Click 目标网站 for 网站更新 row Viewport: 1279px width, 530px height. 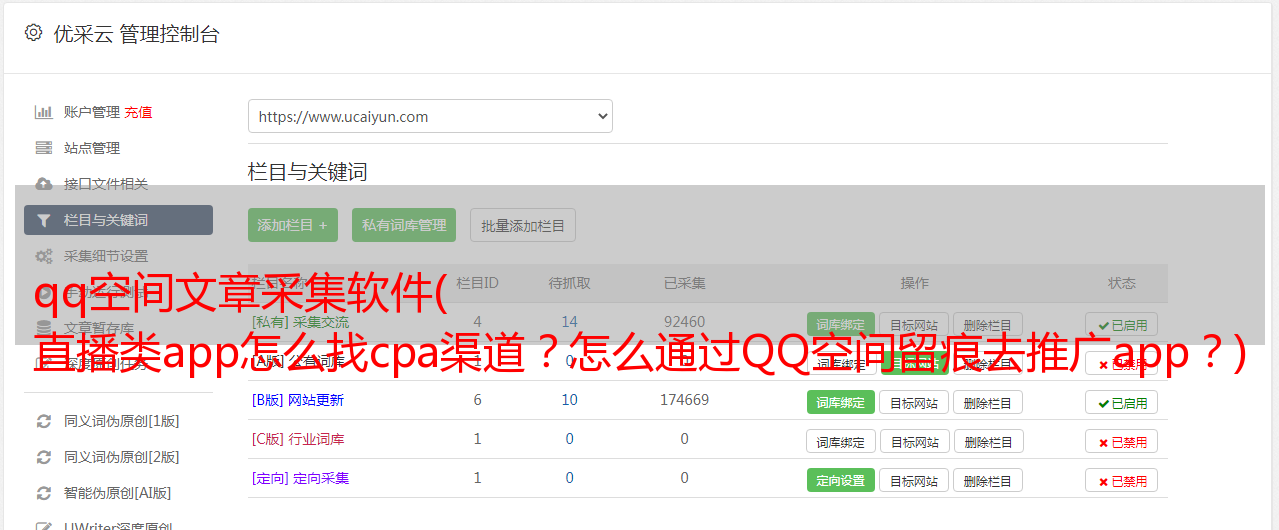click(x=914, y=402)
